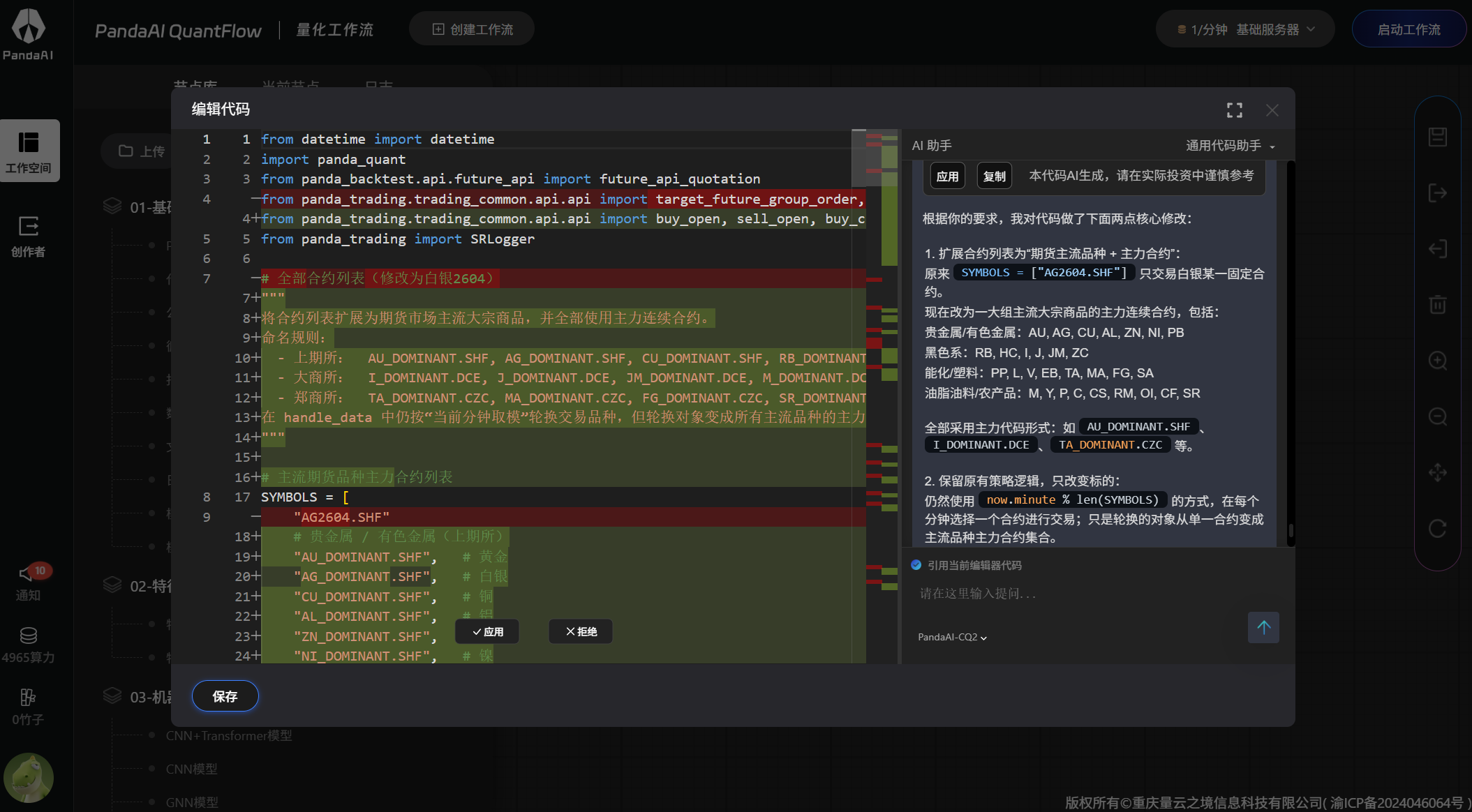The height and width of the screenshot is (812, 1472).
Task: Click the 启动工作流 button
Action: pos(1408,29)
